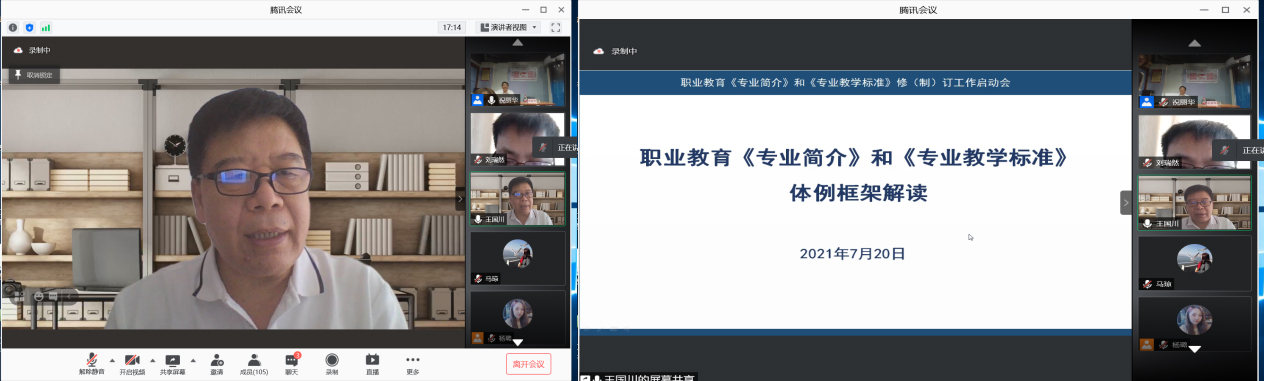
Task: Click the red 离开会议 leave button
Action: click(x=528, y=364)
